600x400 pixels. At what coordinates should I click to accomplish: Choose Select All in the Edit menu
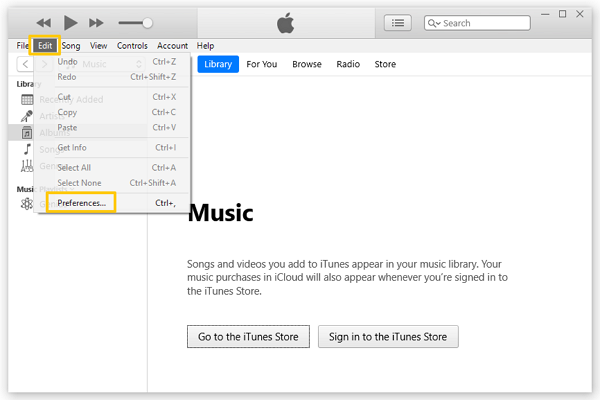point(112,168)
